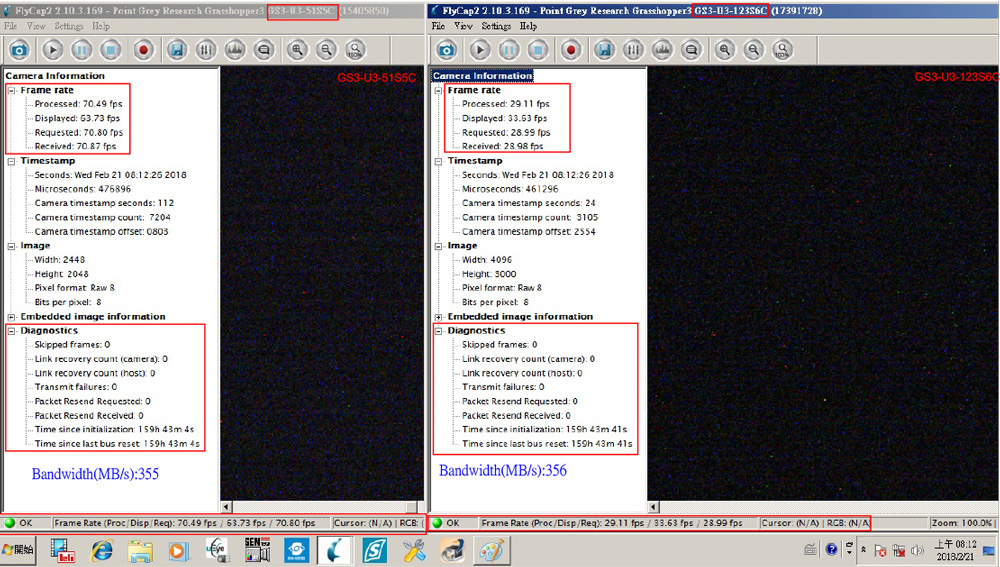
Task: Click the camera icon in left GS3-U3-51S5C window
Action: pyautogui.click(x=19, y=49)
